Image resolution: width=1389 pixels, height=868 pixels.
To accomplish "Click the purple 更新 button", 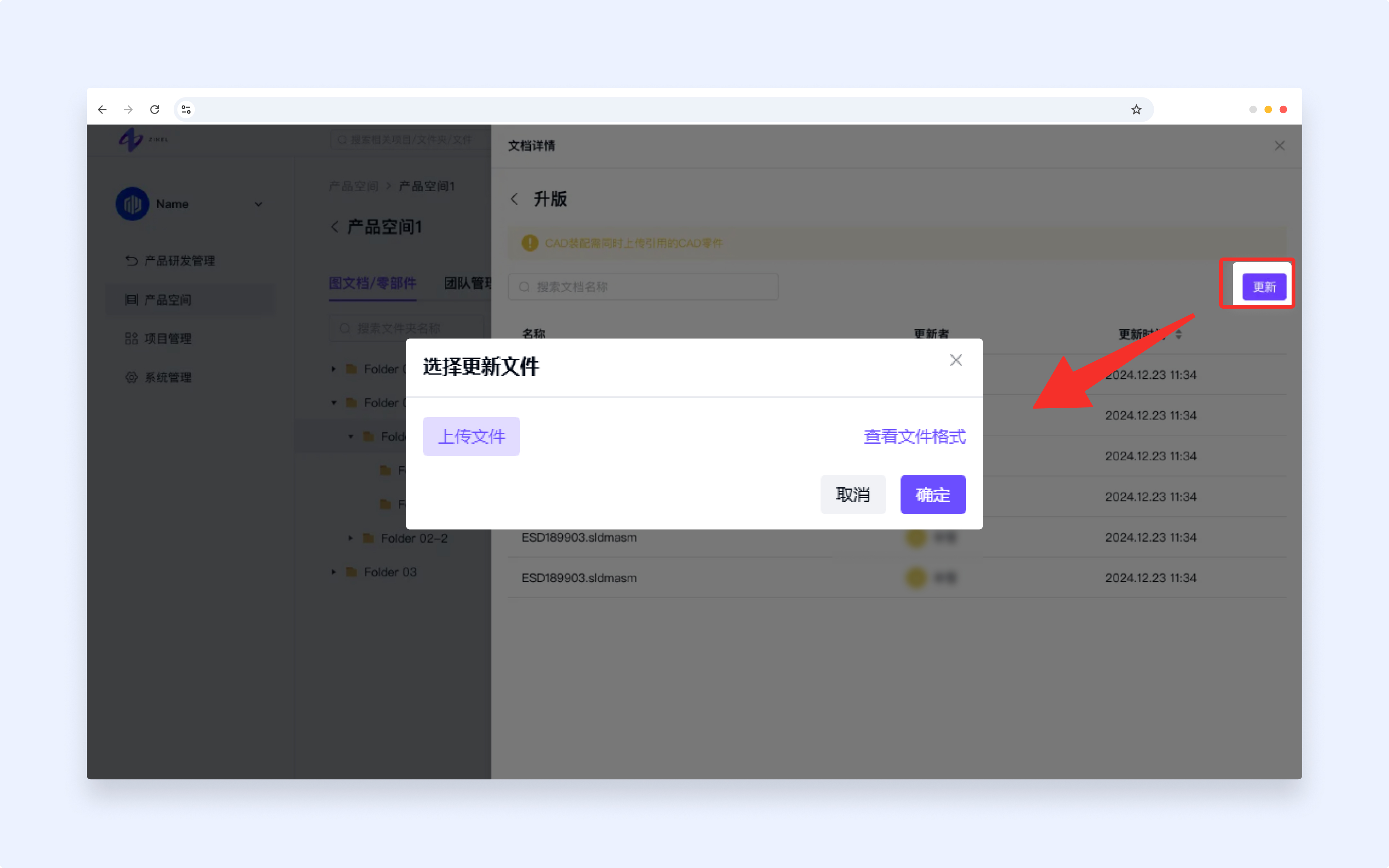I will pos(1265,287).
